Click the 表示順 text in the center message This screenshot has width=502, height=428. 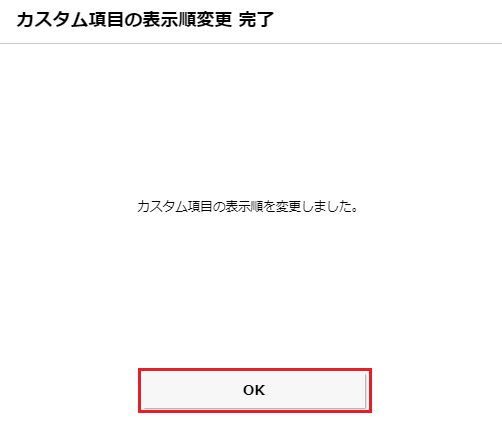pos(244,207)
